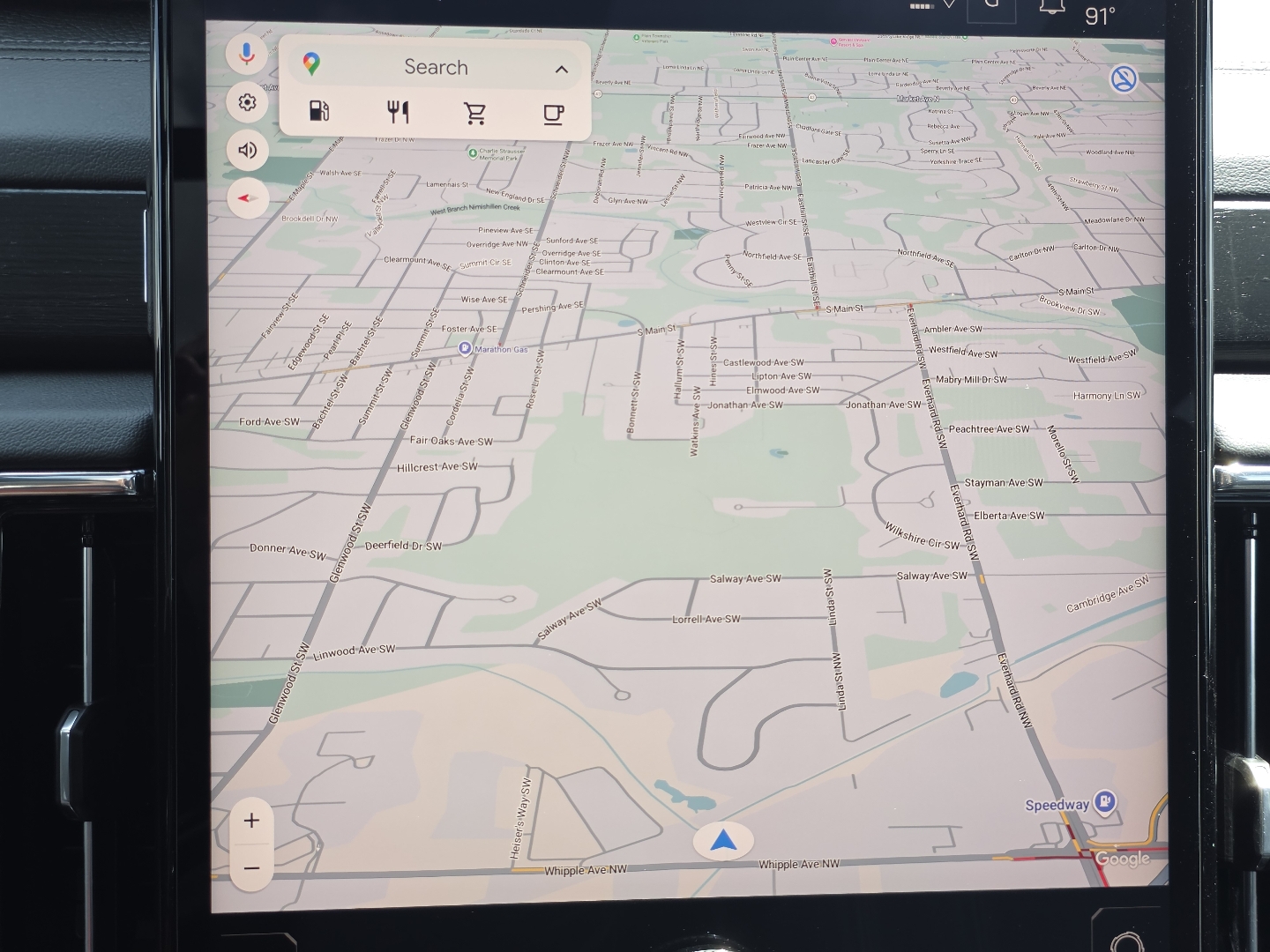This screenshot has height=952, width=1270.
Task: Open Google Maps settings gear
Action: pyautogui.click(x=247, y=102)
